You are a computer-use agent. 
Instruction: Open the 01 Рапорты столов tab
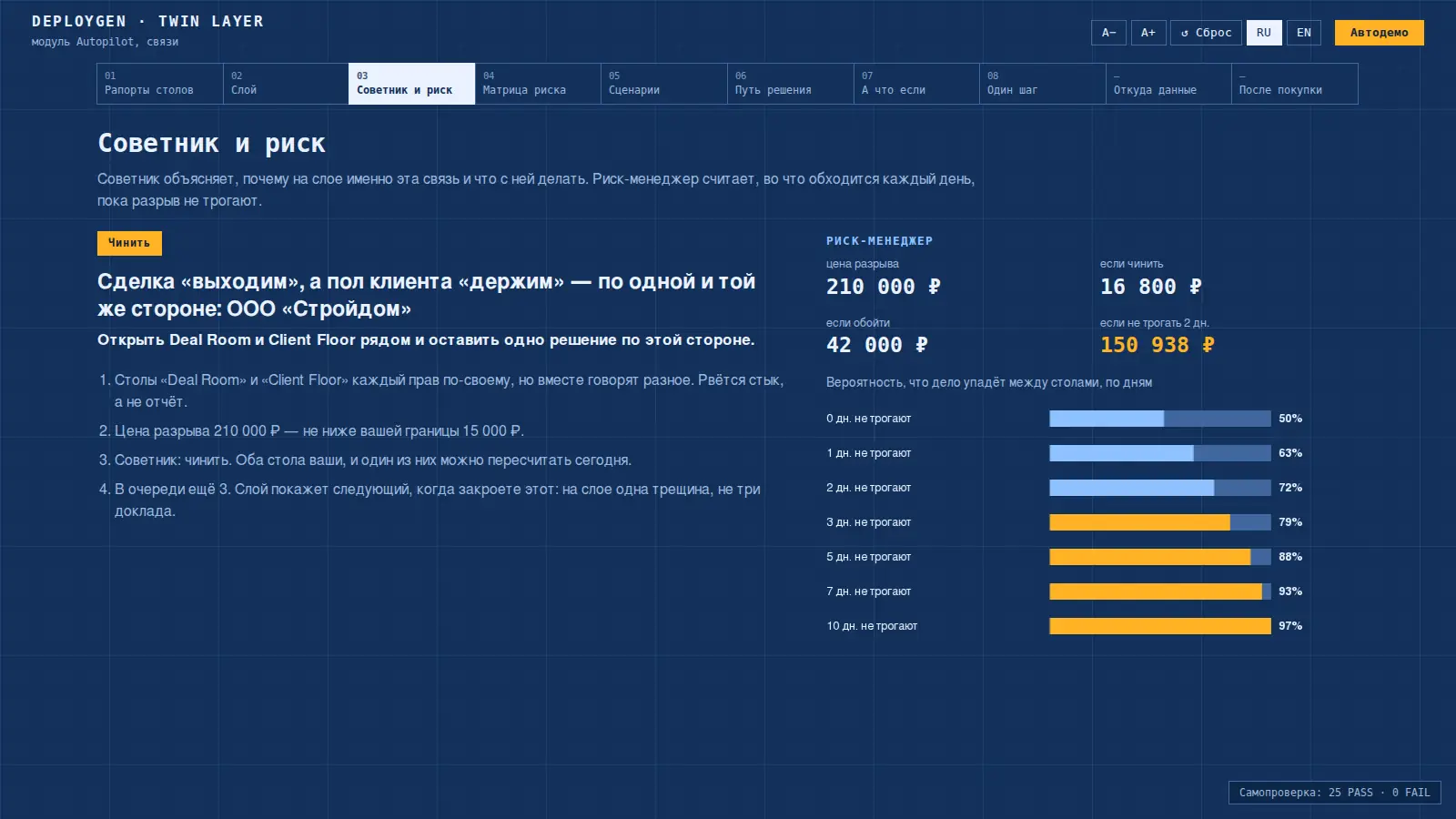(x=160, y=84)
